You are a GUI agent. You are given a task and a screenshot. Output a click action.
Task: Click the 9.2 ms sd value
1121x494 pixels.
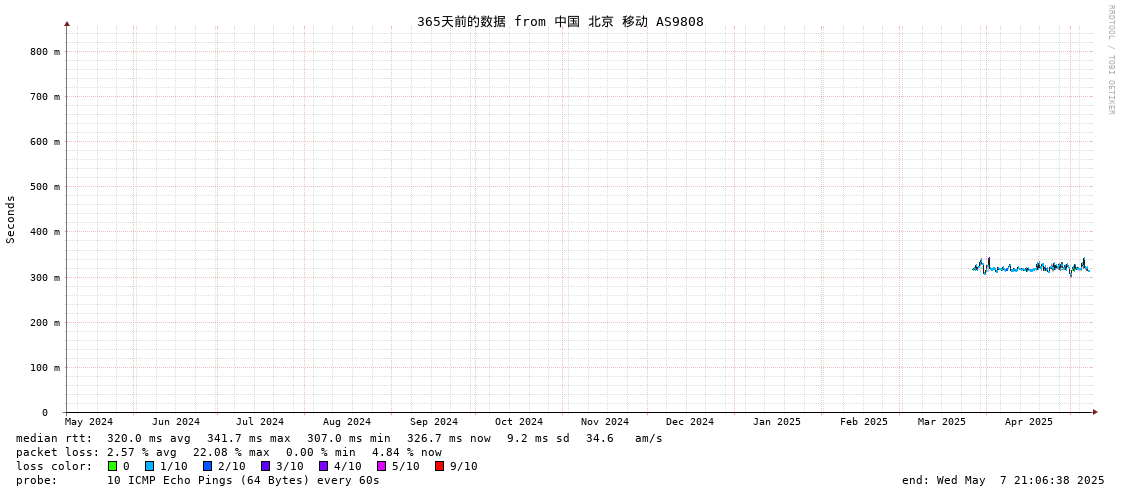click(538, 438)
